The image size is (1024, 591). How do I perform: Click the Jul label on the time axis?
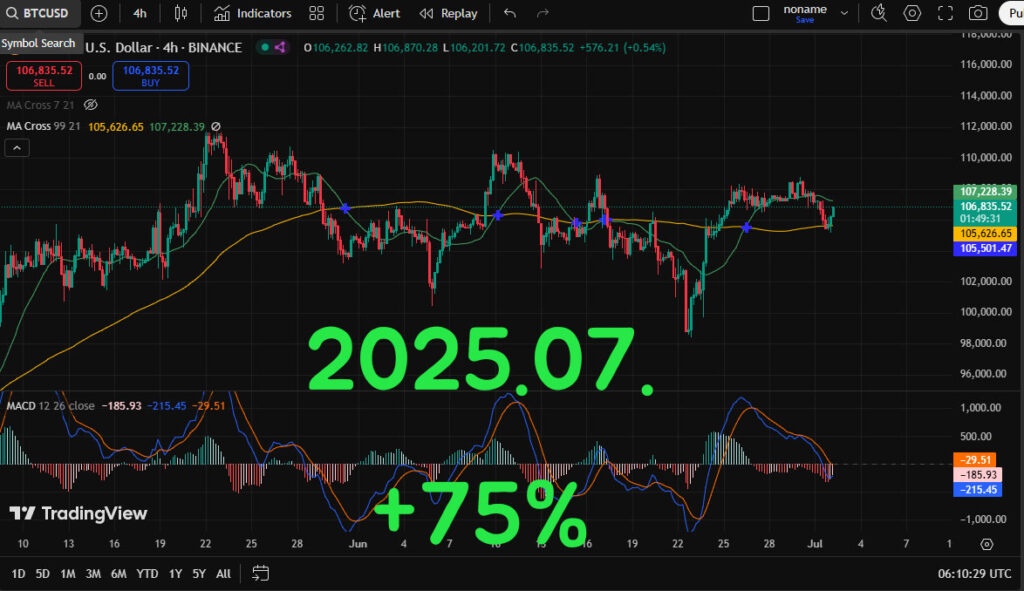tap(814, 543)
